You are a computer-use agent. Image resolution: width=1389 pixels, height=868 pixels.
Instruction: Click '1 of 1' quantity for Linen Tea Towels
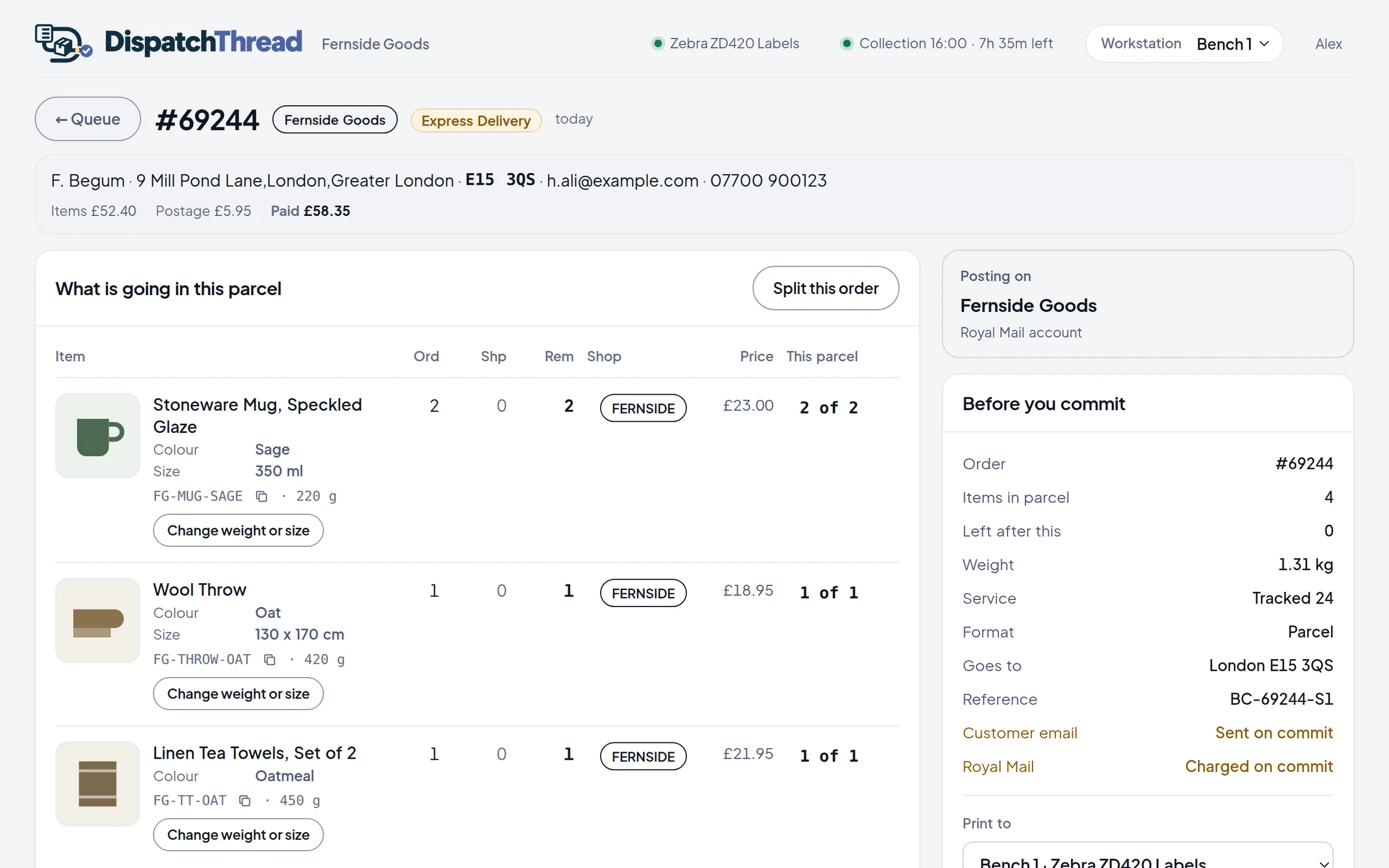pyautogui.click(x=829, y=755)
